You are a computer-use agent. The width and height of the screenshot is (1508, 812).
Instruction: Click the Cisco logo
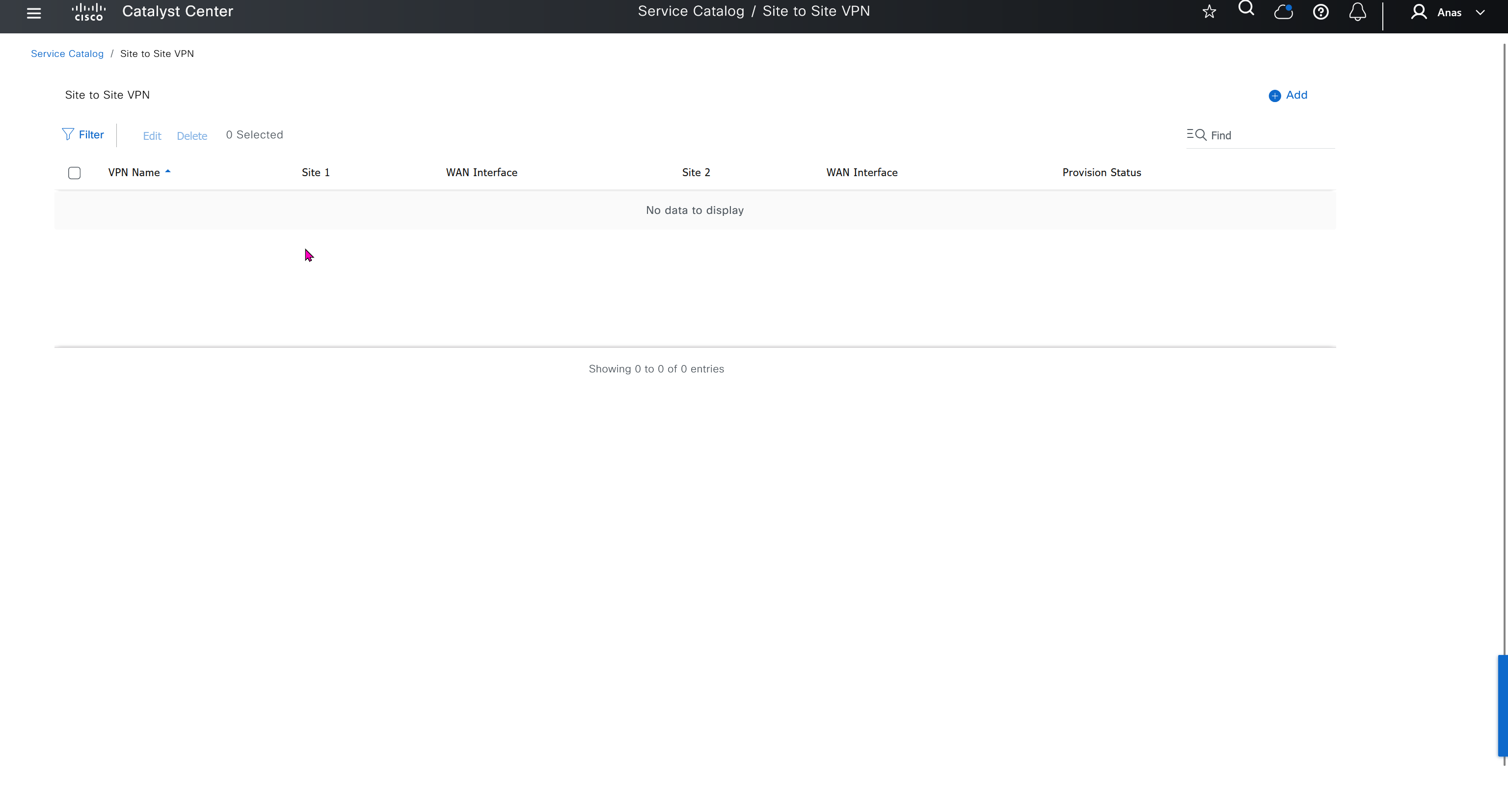[88, 12]
